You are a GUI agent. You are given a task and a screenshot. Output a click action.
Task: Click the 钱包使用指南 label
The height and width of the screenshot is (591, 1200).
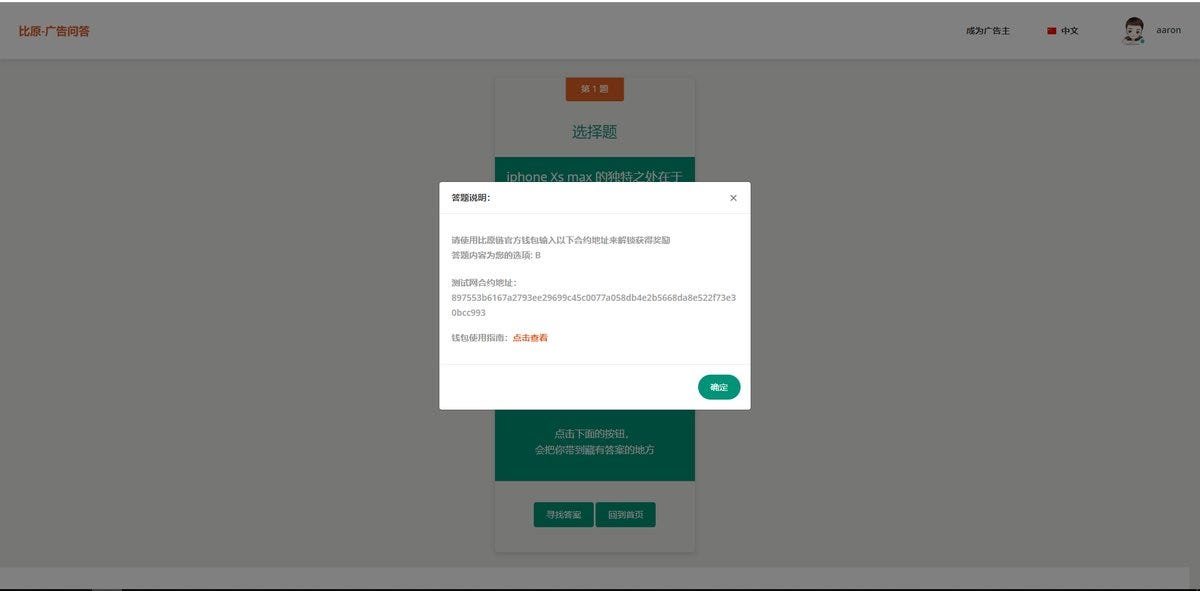[481, 338]
